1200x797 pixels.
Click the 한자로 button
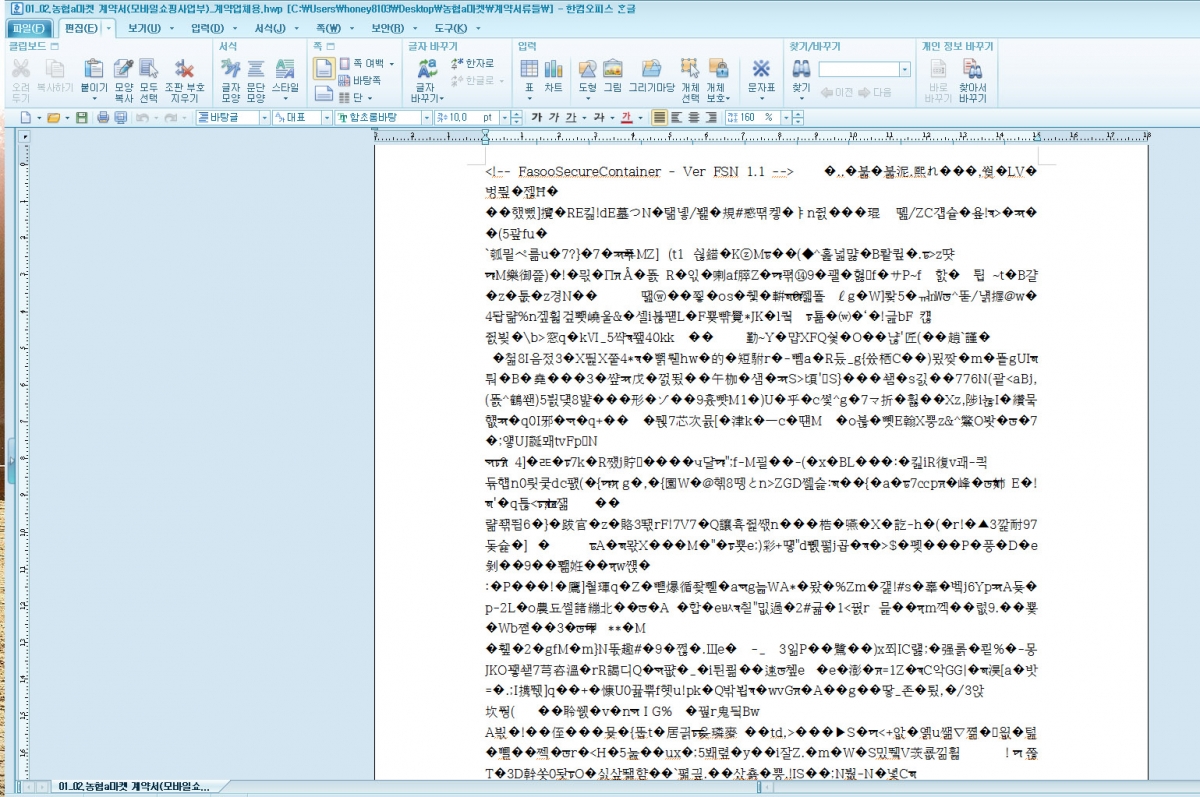473,64
